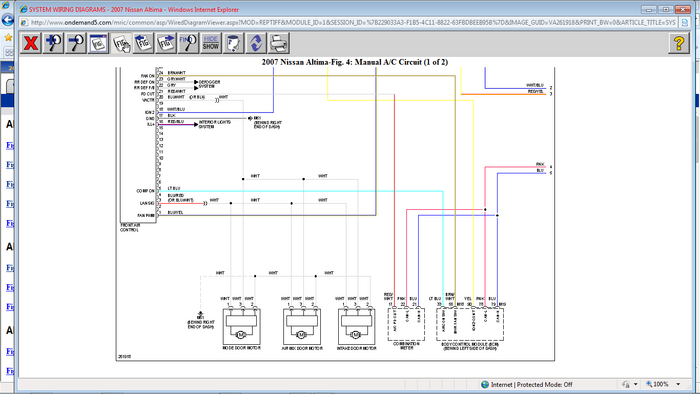Click the 100% zoom level button

(x=657, y=384)
